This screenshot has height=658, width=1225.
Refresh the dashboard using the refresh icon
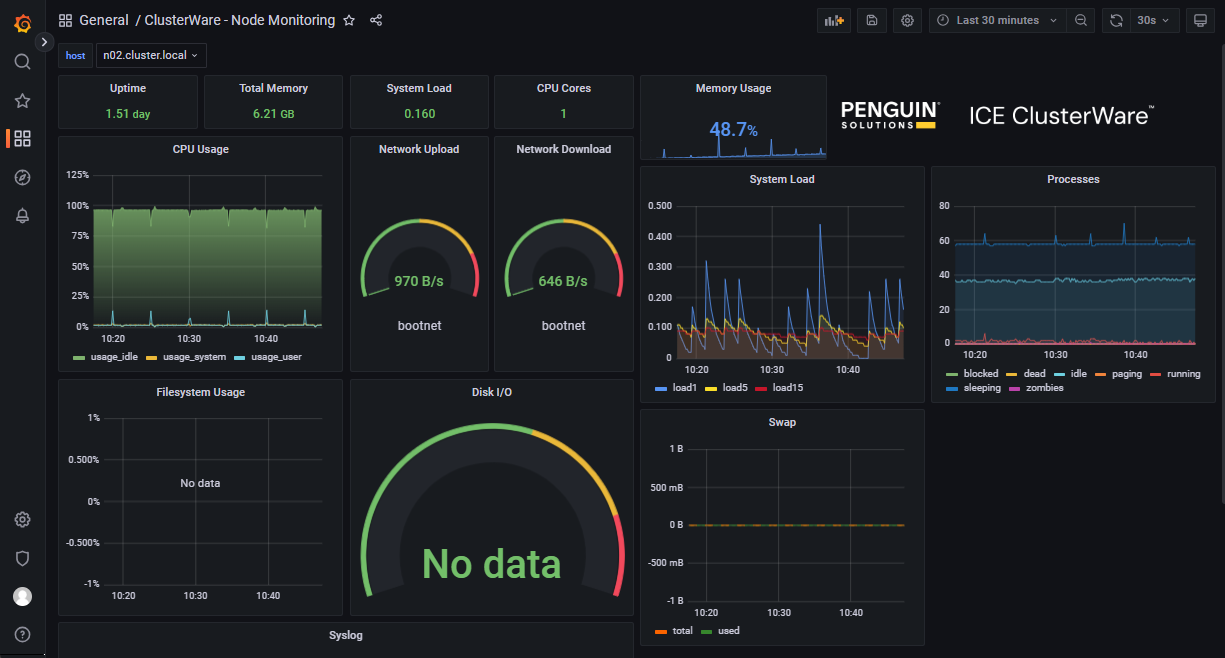click(x=1115, y=20)
